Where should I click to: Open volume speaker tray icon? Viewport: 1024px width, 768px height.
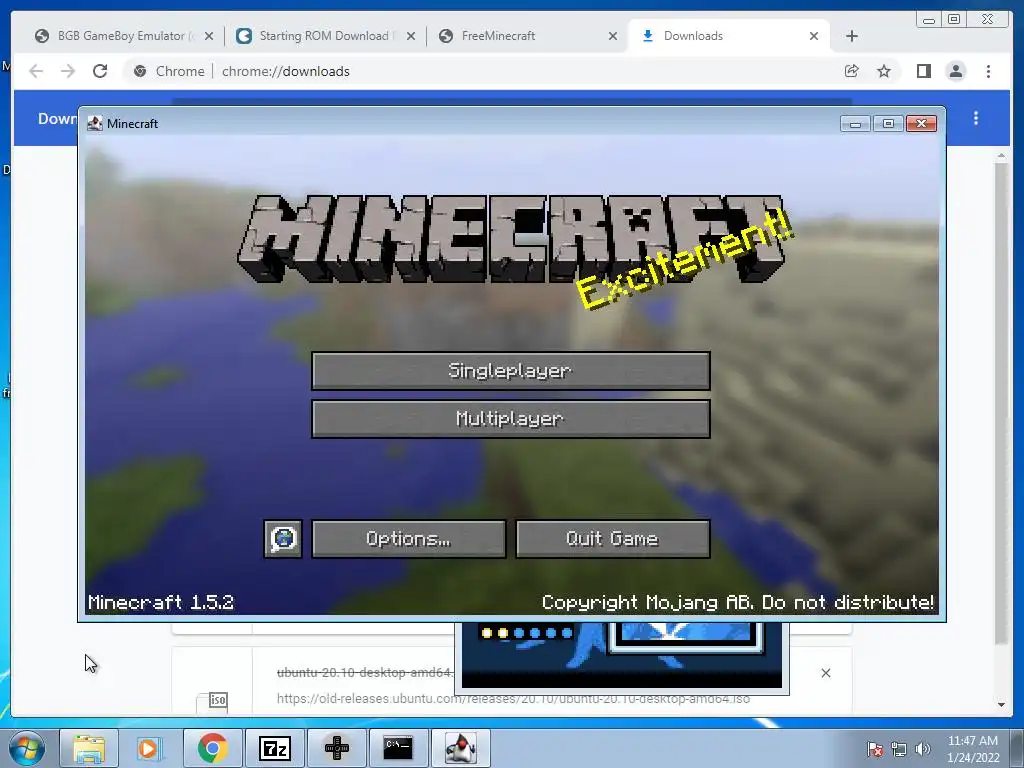point(922,750)
